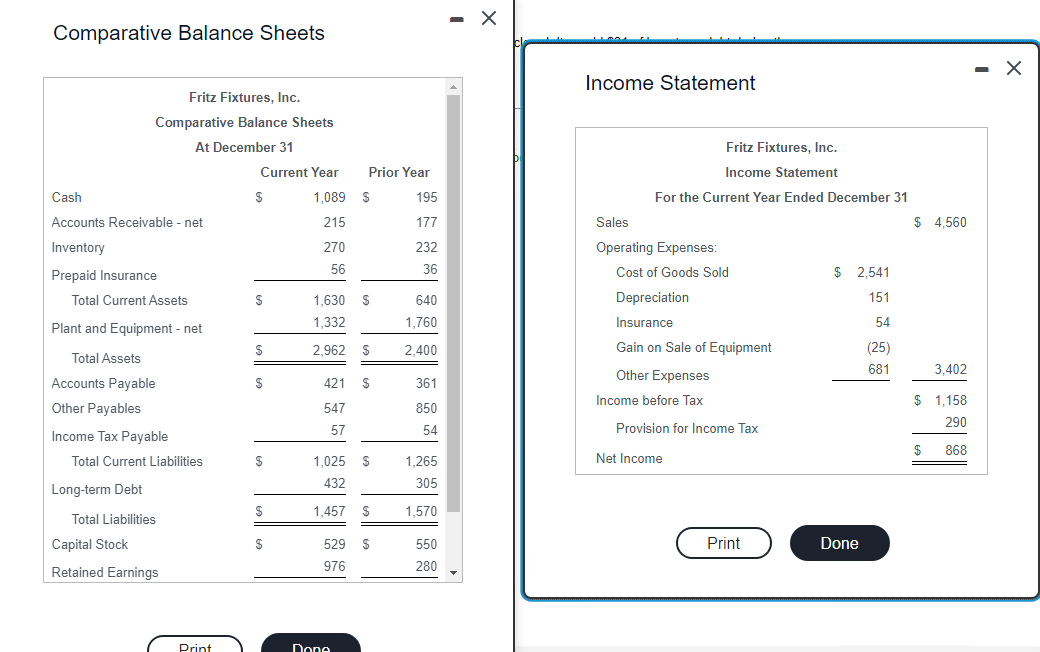Click the close X on Comparative Balance Sheets window
The height and width of the screenshot is (652, 1040).
pos(488,17)
